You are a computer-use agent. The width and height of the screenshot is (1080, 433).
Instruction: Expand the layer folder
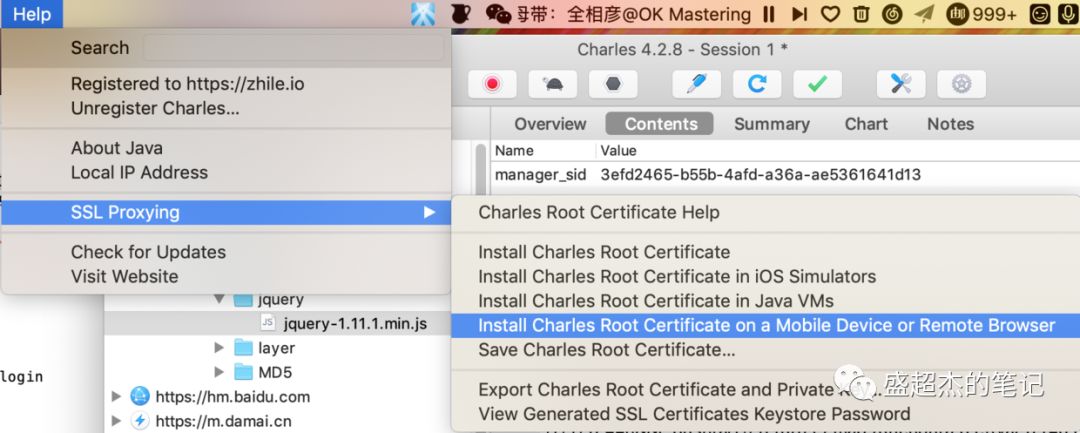click(219, 348)
